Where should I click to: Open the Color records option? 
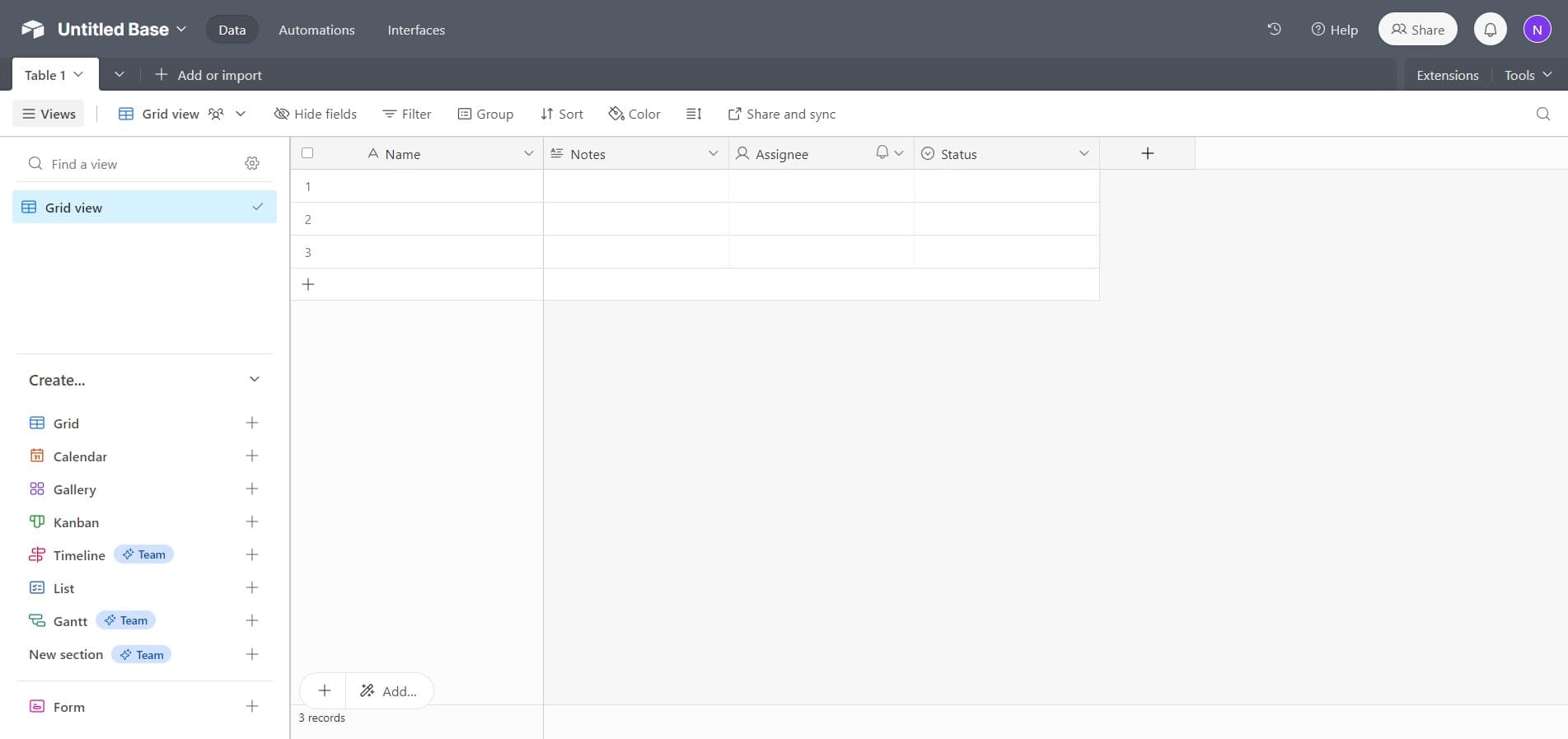click(634, 114)
